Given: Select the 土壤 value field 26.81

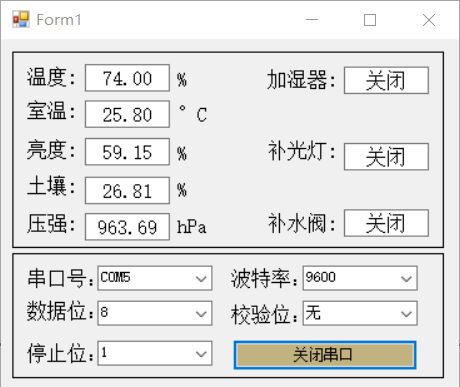Looking at the screenshot, I should tap(127, 190).
